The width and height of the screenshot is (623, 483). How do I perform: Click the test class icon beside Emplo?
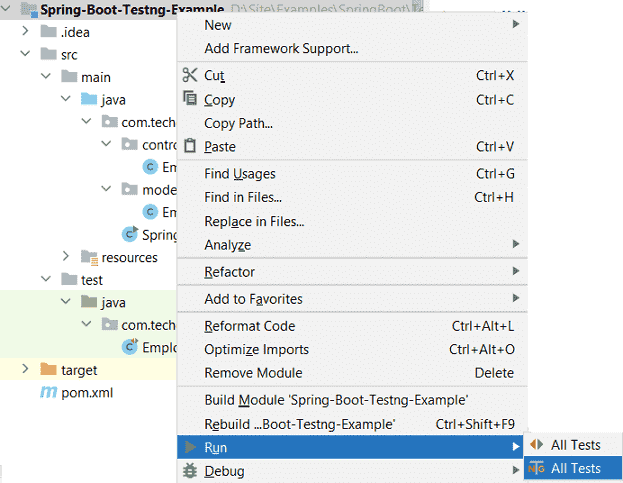click(130, 346)
